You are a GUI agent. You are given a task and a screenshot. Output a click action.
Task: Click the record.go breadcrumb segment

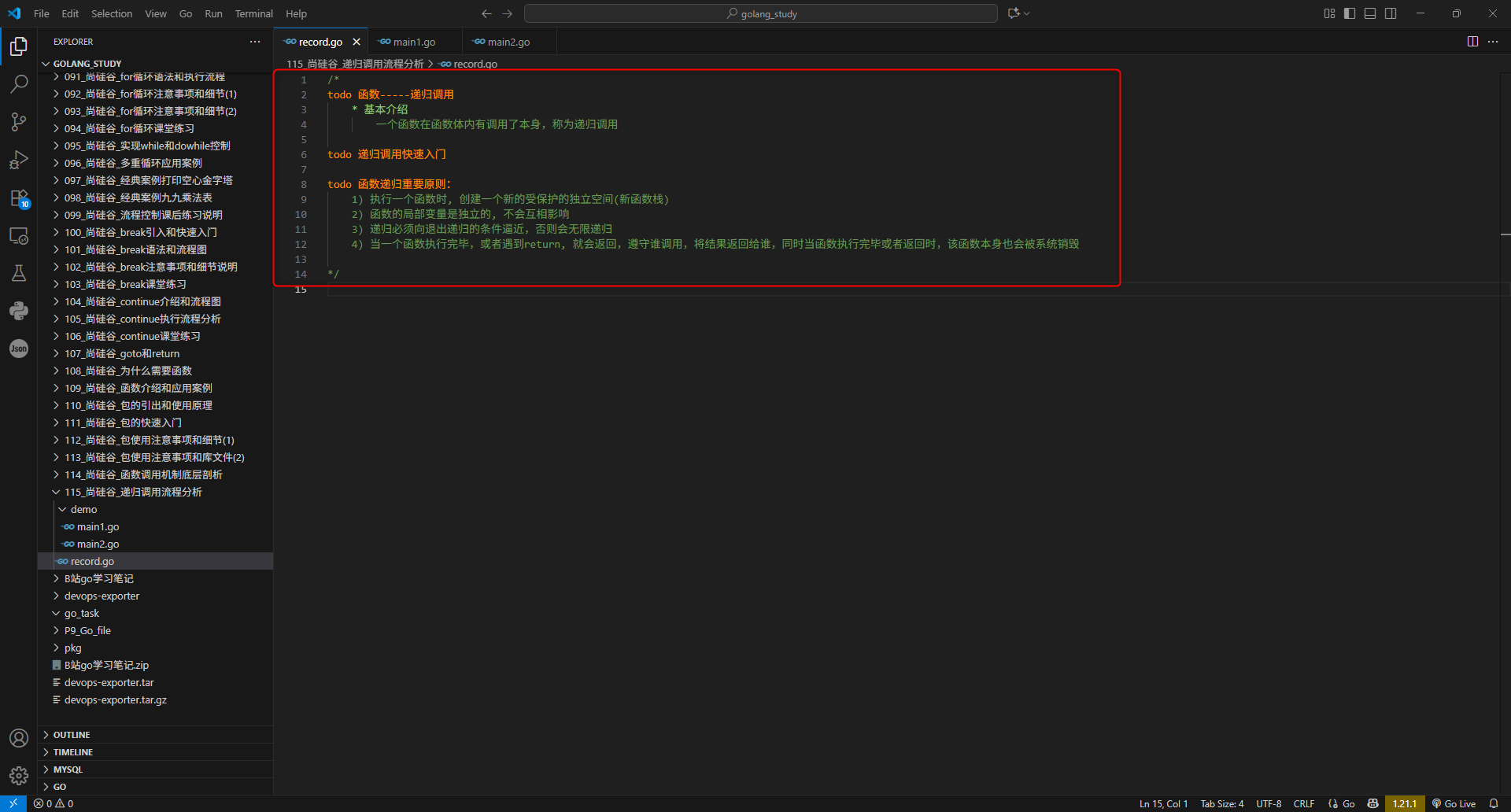pos(469,64)
